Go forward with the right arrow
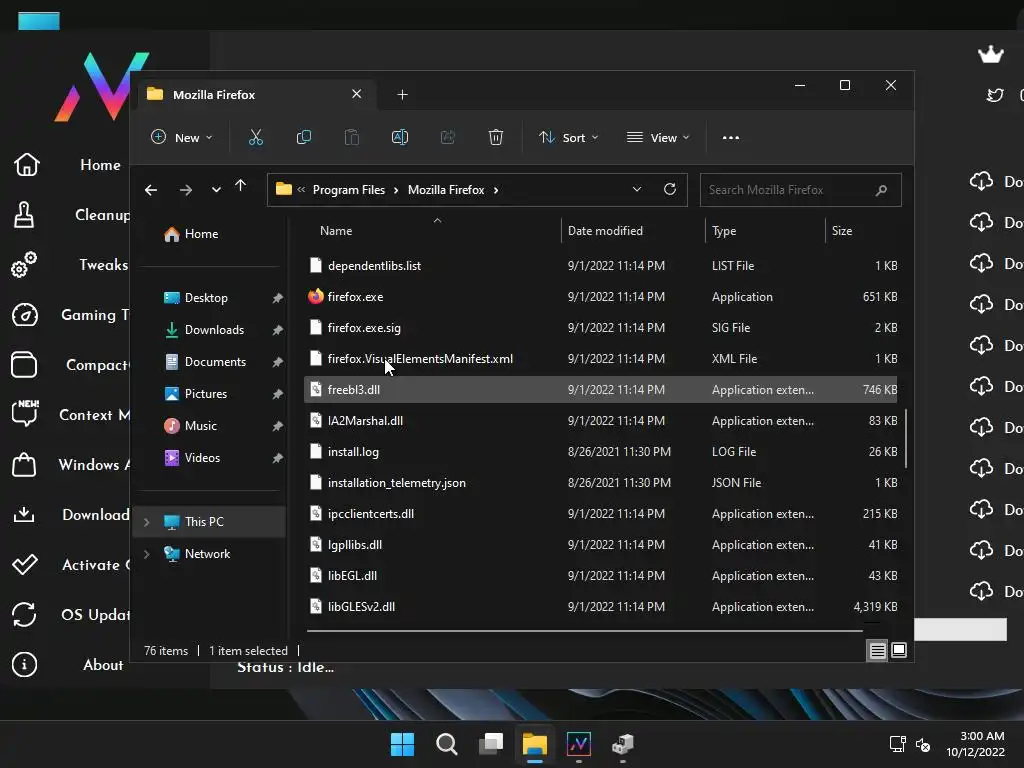The height and width of the screenshot is (768, 1024). pyautogui.click(x=186, y=190)
